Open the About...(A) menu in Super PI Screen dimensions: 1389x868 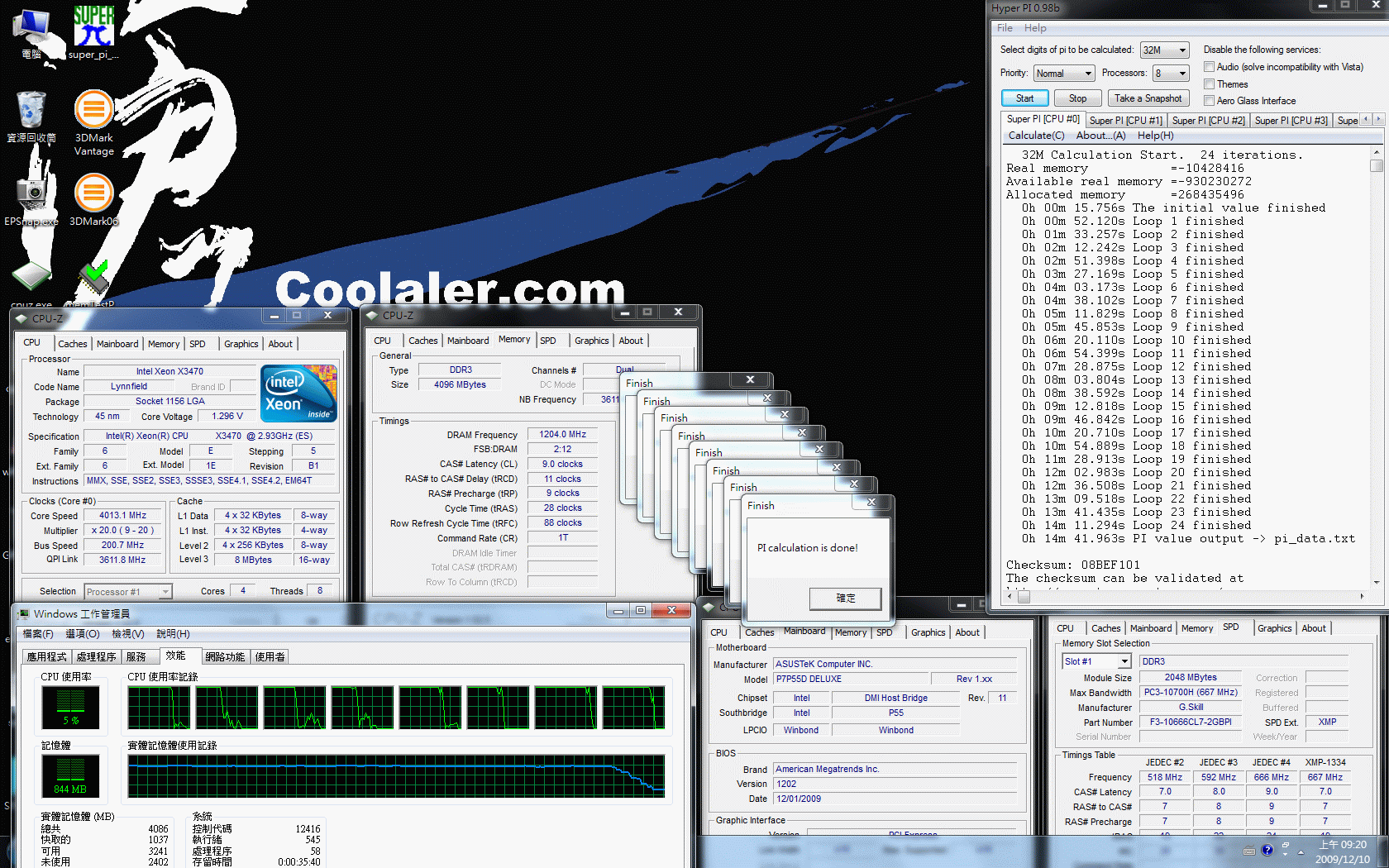(x=1100, y=136)
